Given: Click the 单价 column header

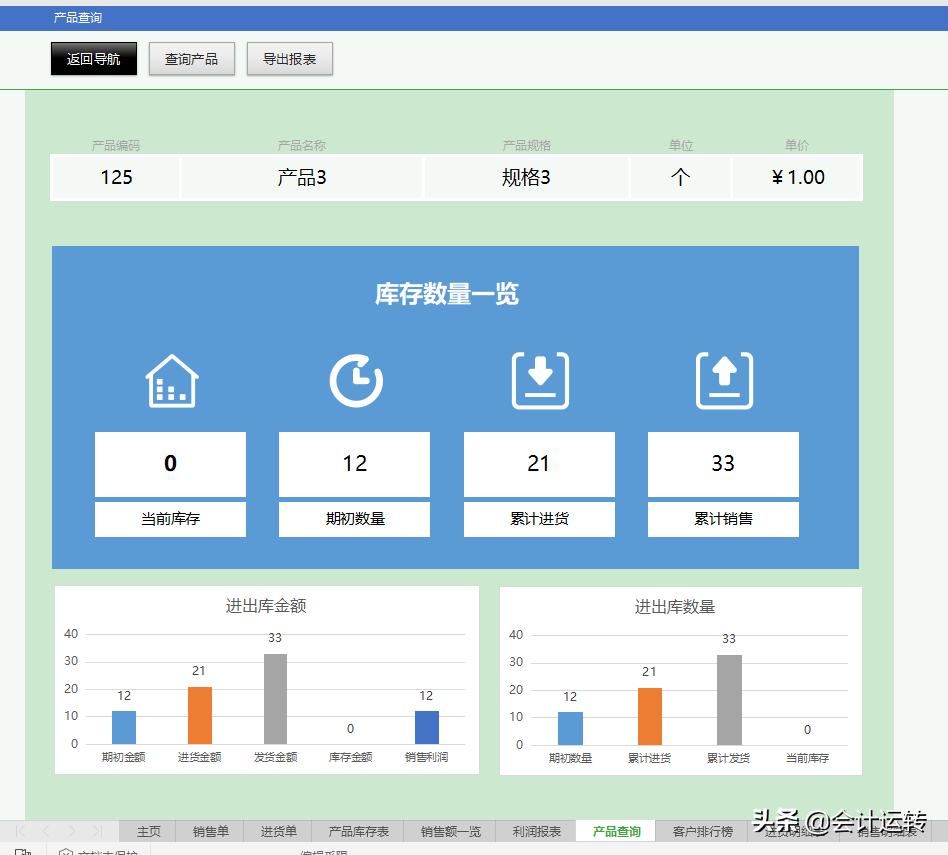Looking at the screenshot, I should point(797,145).
